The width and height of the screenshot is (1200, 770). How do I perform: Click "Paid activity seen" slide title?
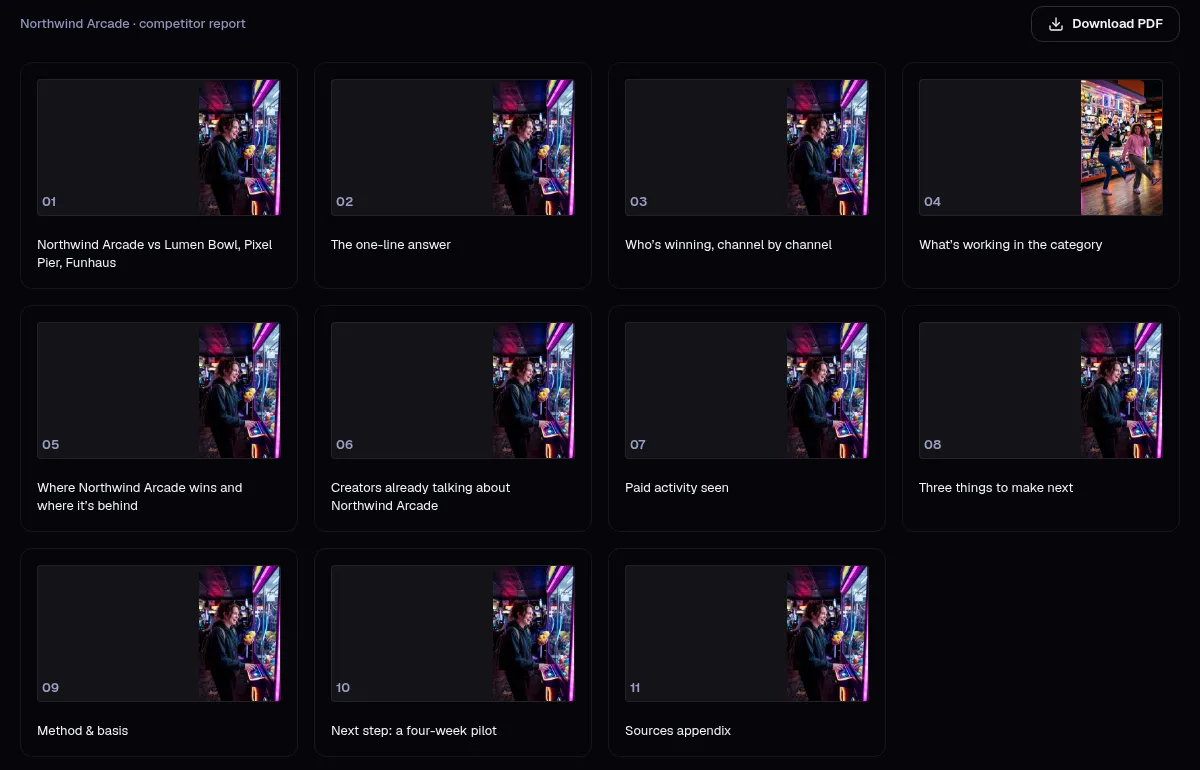677,488
